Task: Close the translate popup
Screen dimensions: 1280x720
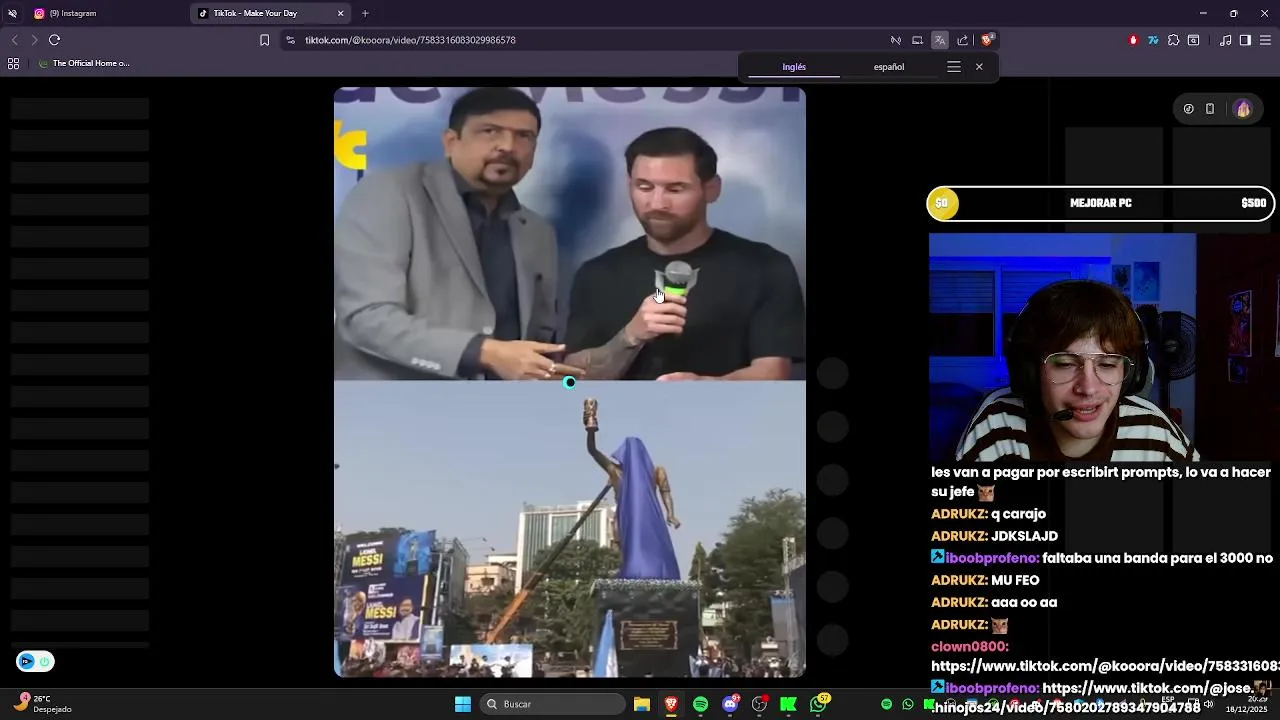Action: [x=979, y=67]
